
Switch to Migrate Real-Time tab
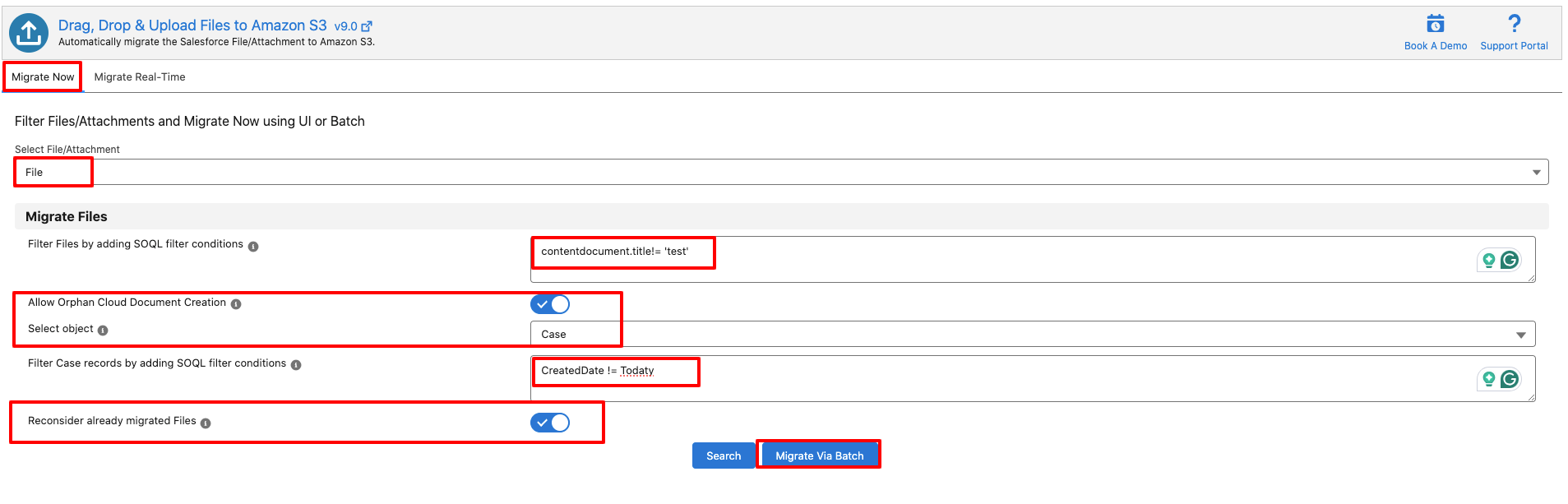click(x=140, y=77)
